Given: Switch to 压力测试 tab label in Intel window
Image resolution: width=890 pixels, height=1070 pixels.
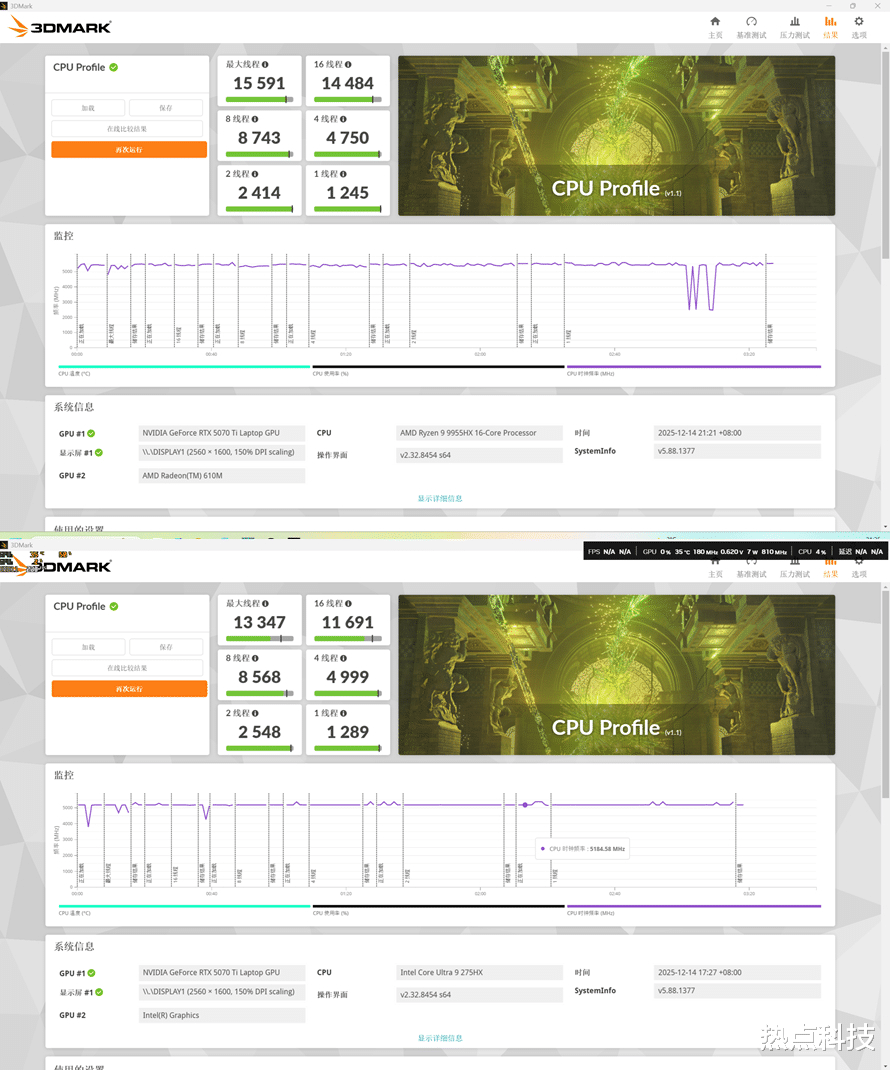Looking at the screenshot, I should click(x=794, y=575).
